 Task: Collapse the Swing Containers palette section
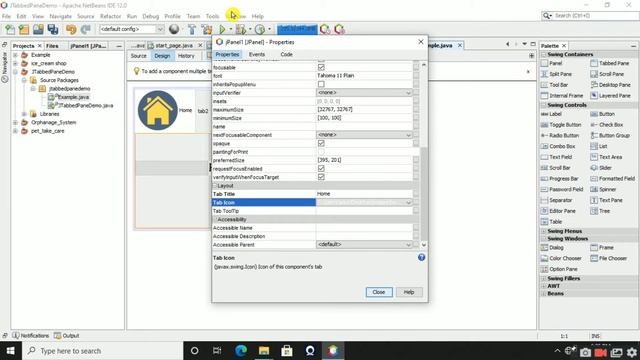(544, 54)
